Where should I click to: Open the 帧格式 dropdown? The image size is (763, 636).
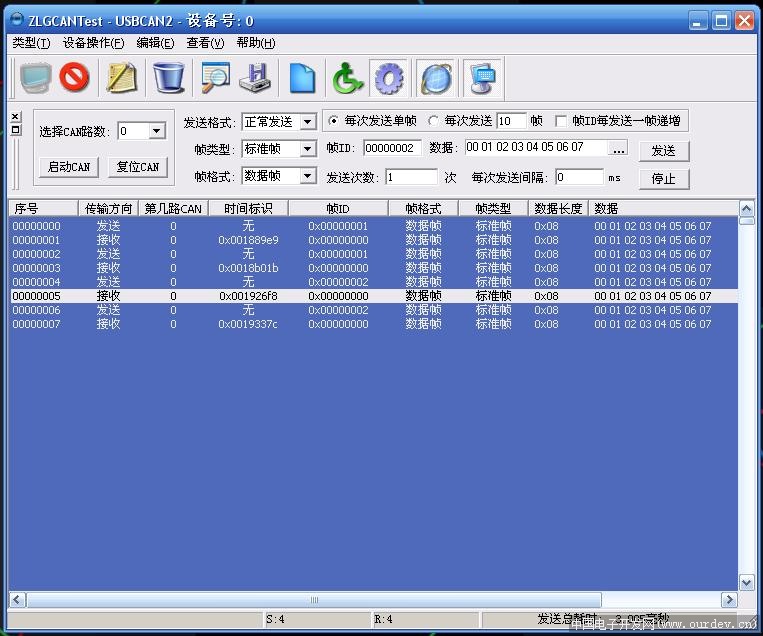(x=308, y=176)
